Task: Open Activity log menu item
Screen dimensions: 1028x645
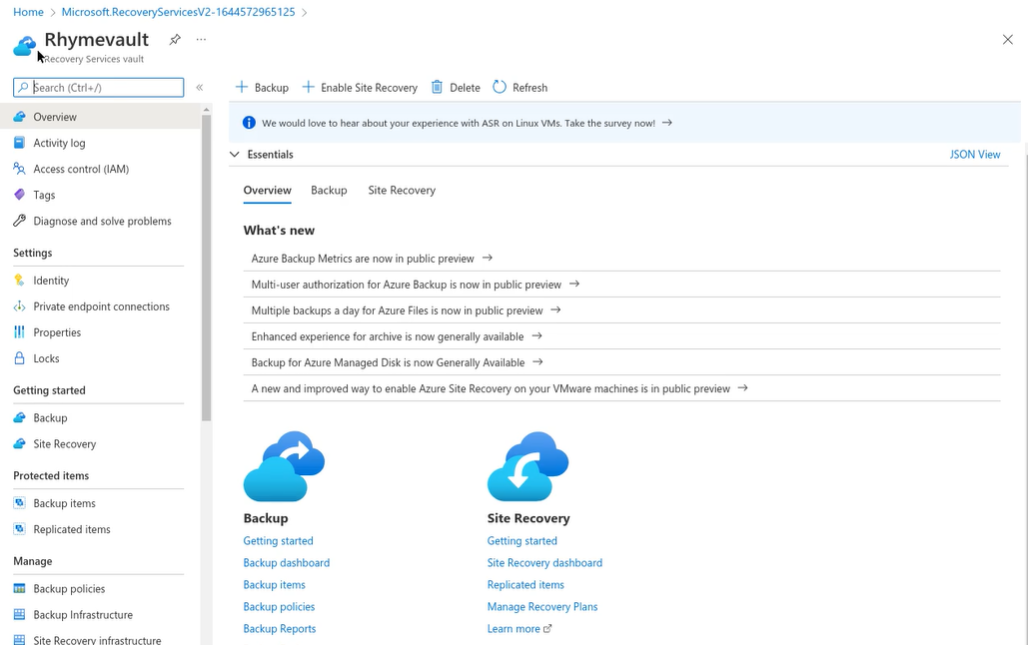Action: pos(100,143)
